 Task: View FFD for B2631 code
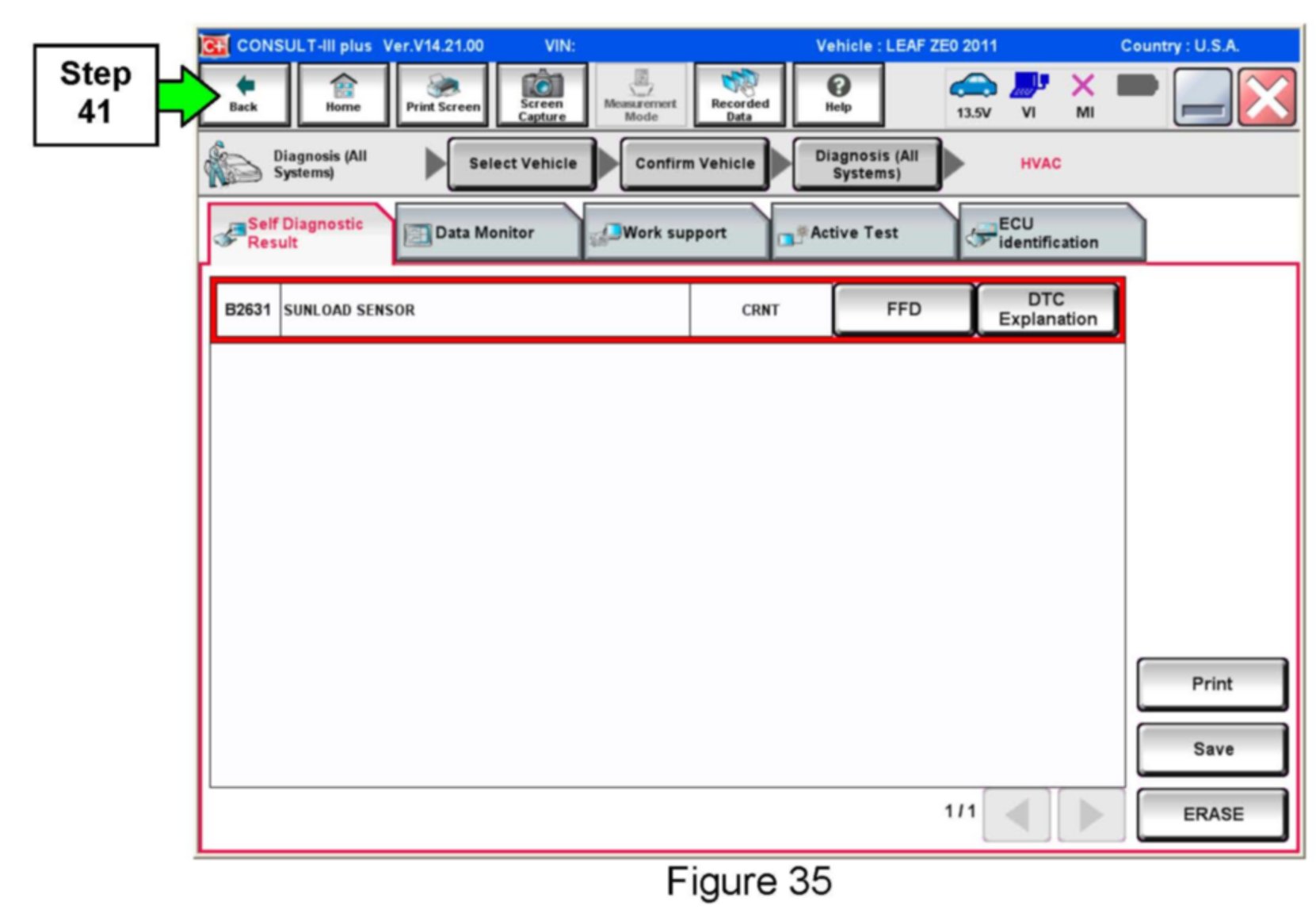pyautogui.click(x=903, y=310)
